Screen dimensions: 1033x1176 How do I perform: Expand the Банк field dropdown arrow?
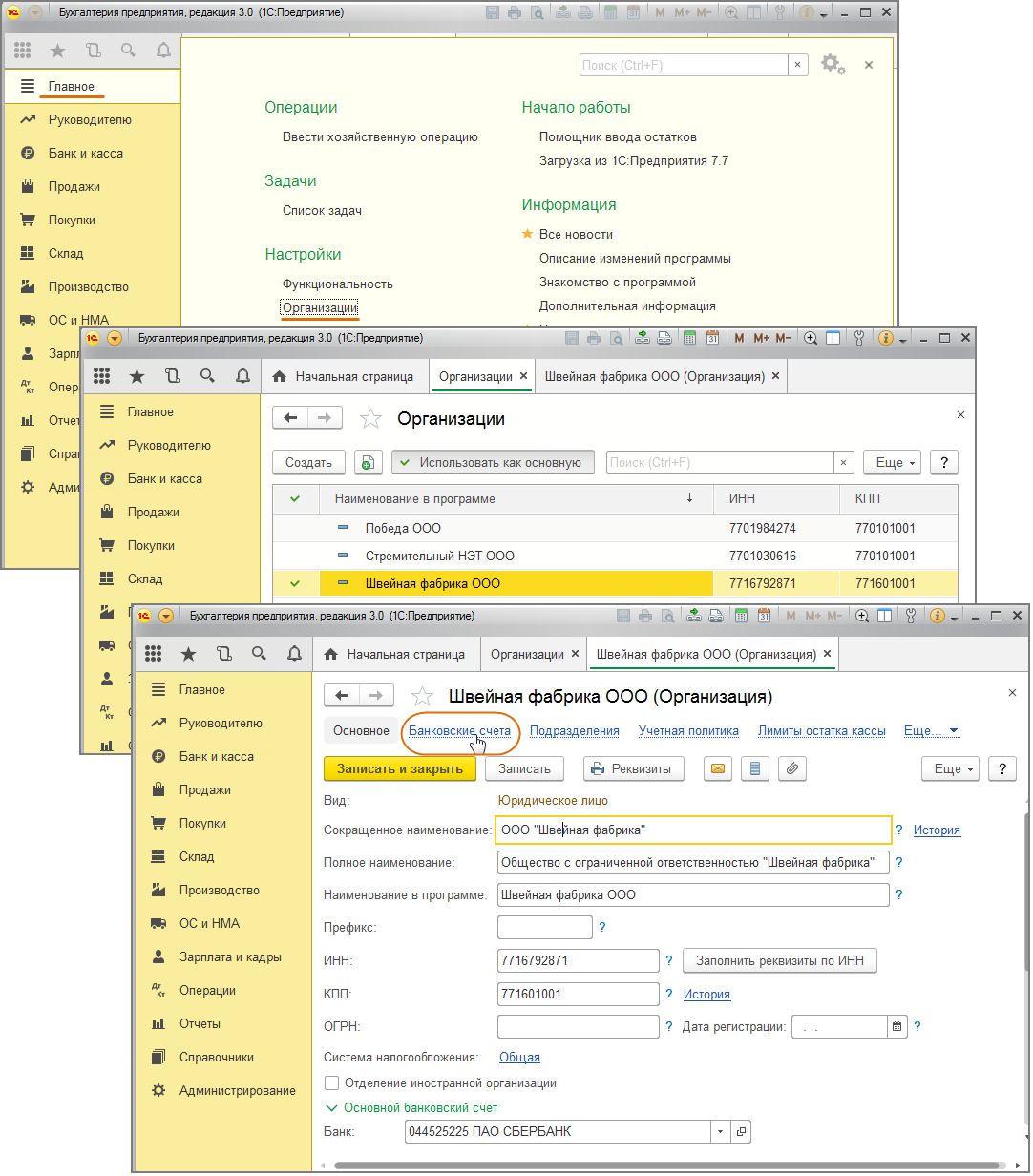pyautogui.click(x=721, y=1132)
